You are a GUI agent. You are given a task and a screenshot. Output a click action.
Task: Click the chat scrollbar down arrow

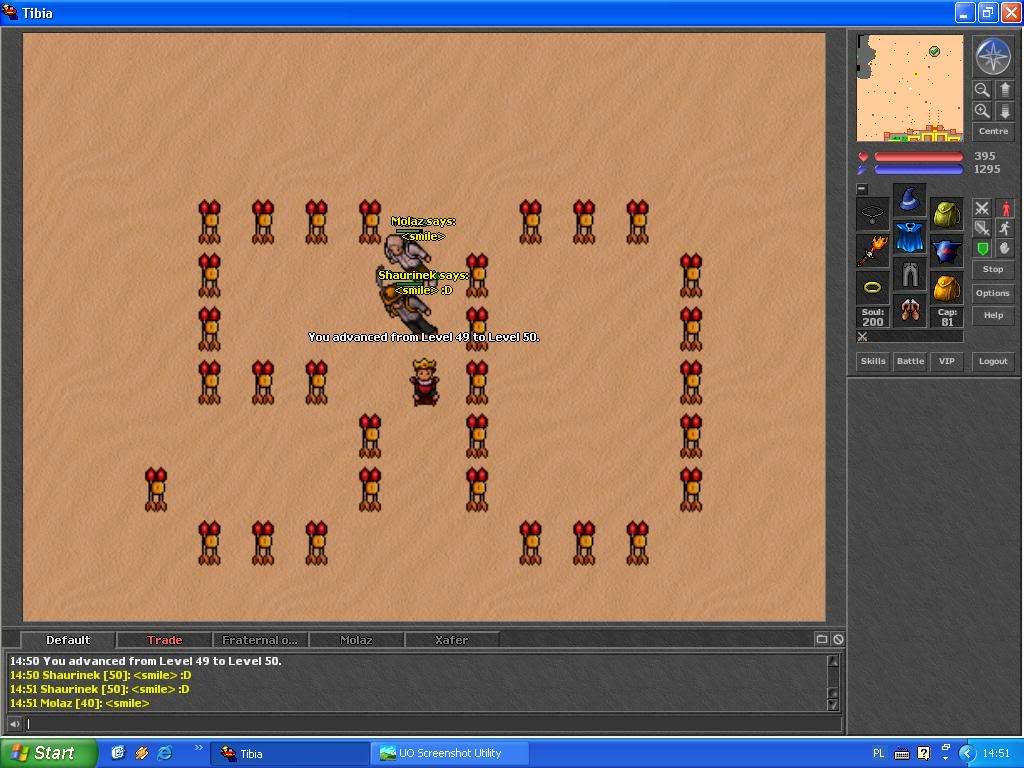[833, 705]
